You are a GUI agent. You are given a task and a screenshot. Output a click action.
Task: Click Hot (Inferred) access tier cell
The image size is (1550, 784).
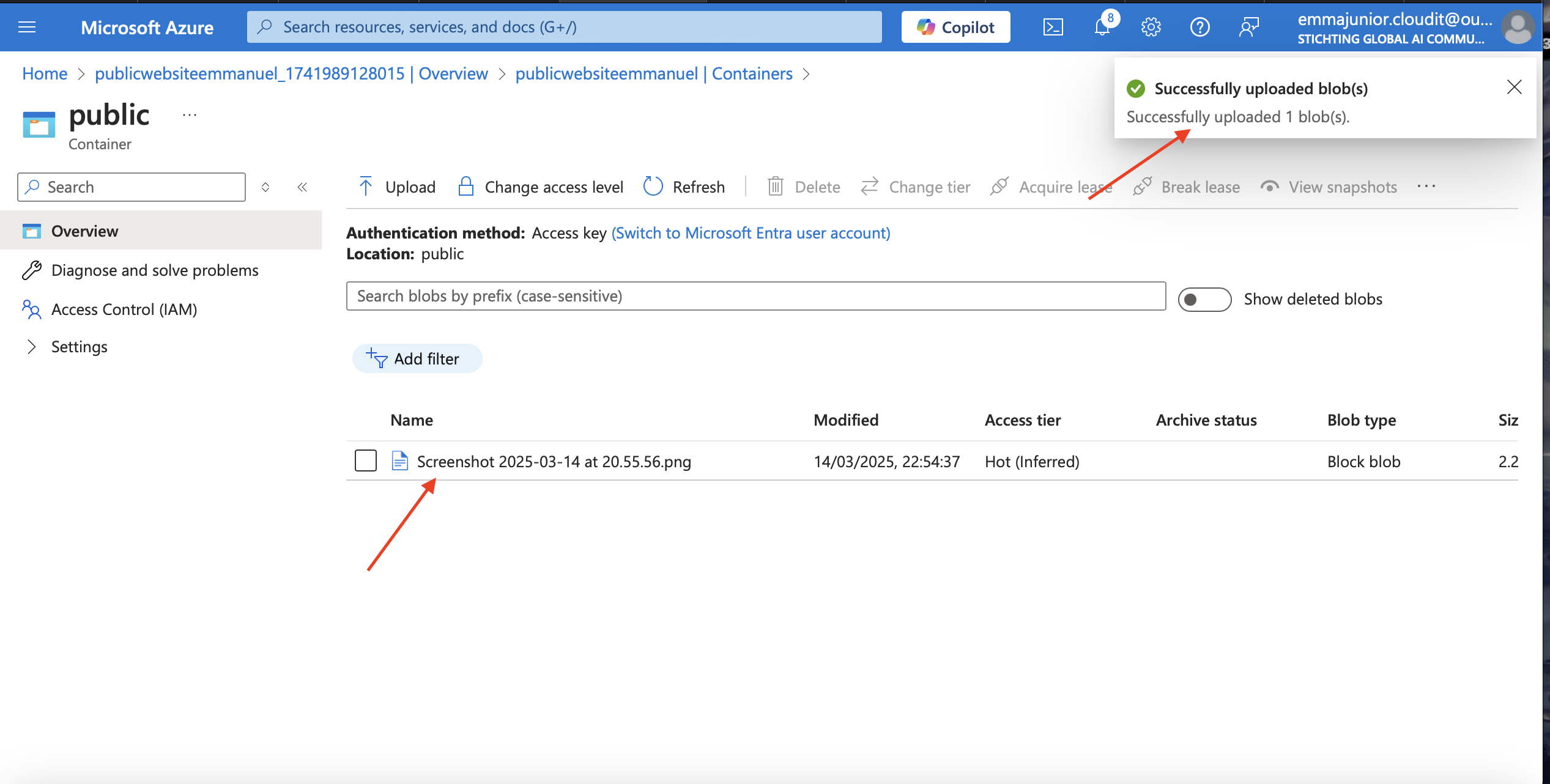tap(1032, 462)
